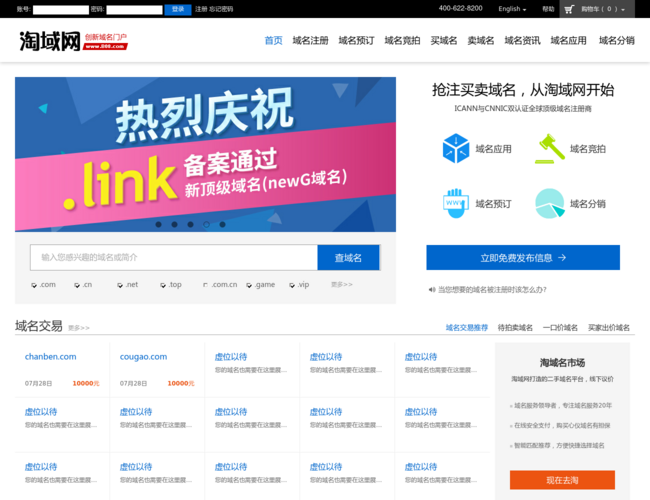Screen dimensions: 650x500
Task: Click the domain search input field
Action: click(x=174, y=258)
